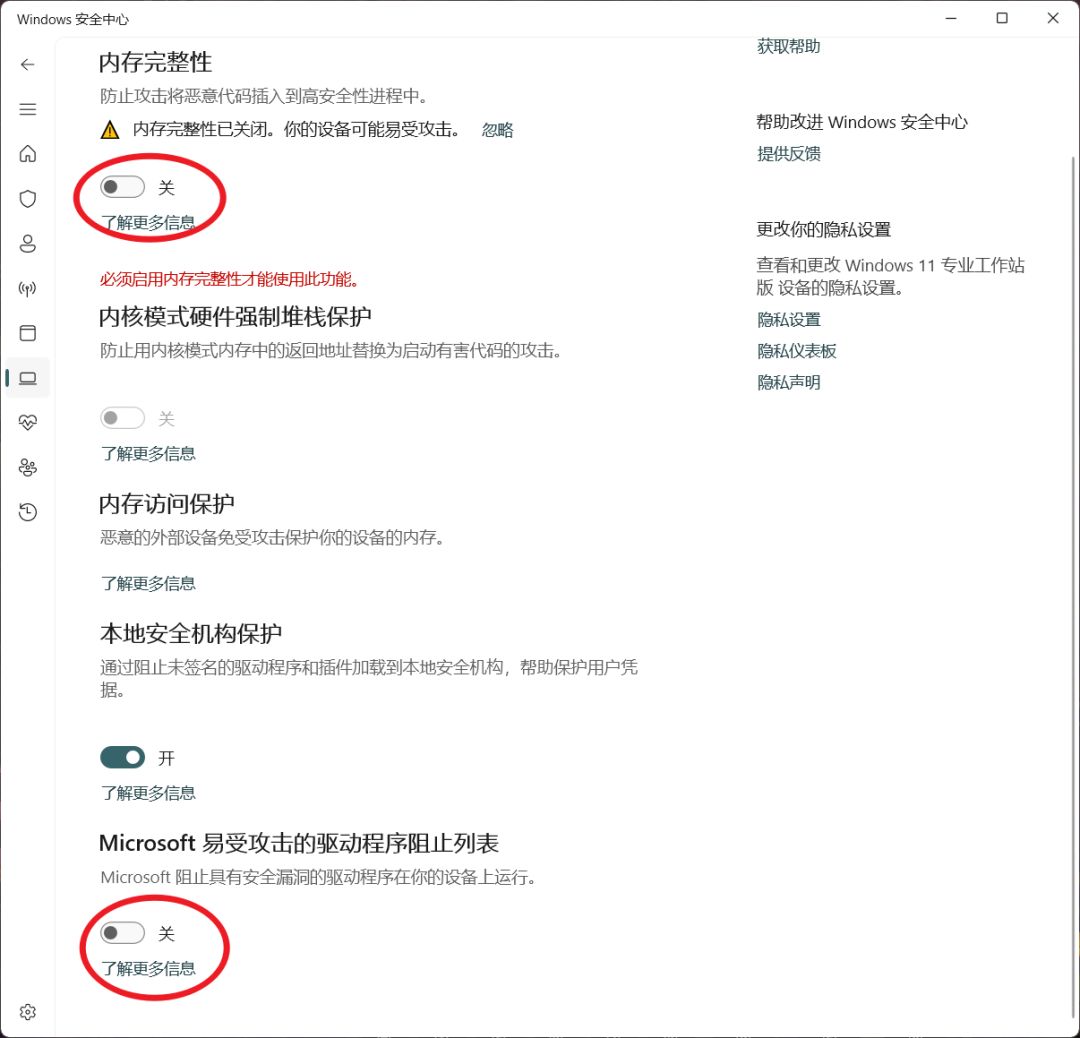
Task: Open Protection history clock icon
Action: point(28,512)
